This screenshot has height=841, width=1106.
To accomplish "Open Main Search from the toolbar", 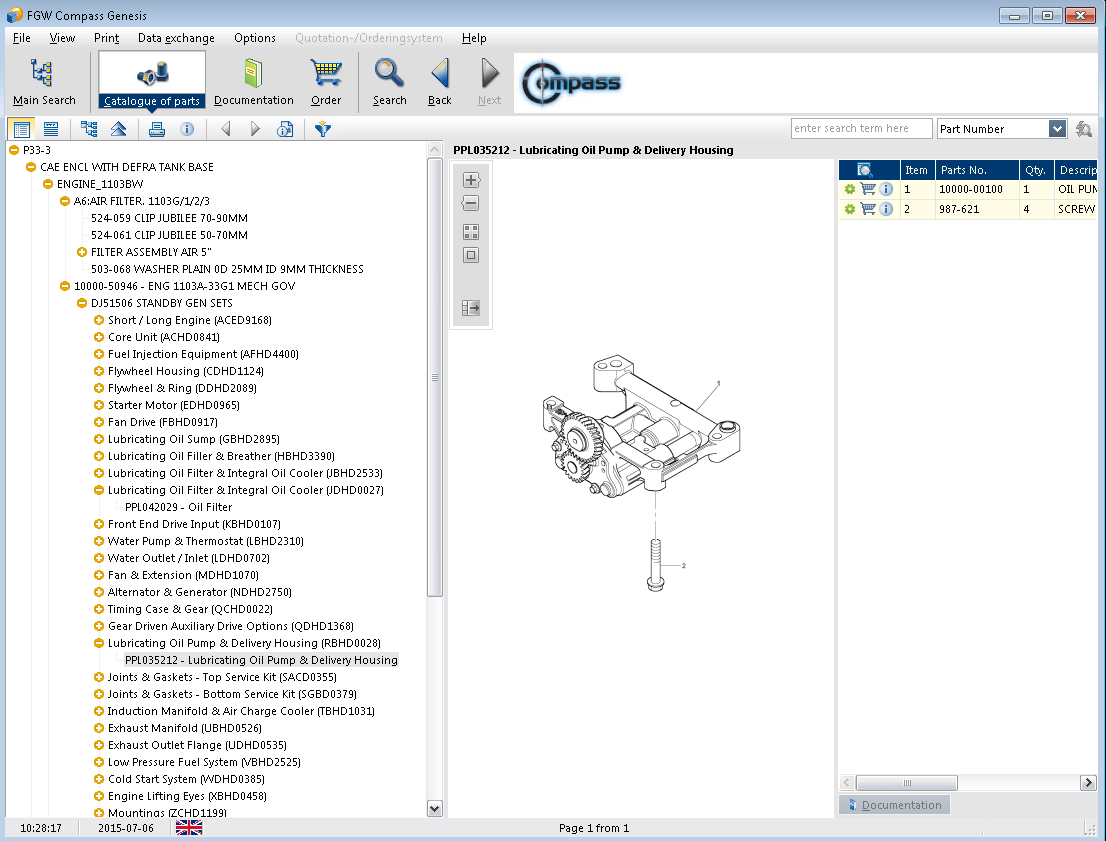I will (x=44, y=82).
